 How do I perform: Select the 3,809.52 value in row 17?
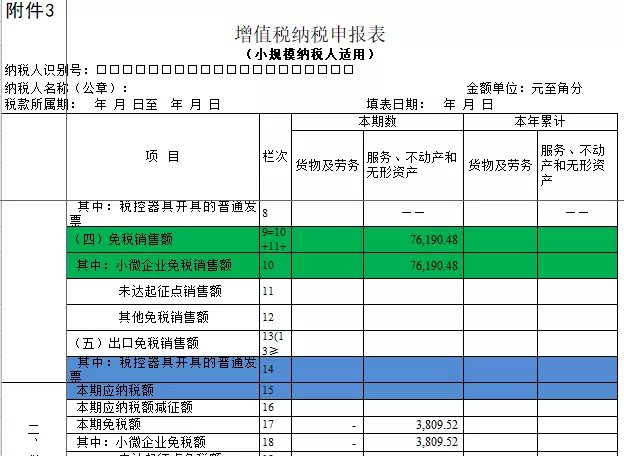[437, 425]
